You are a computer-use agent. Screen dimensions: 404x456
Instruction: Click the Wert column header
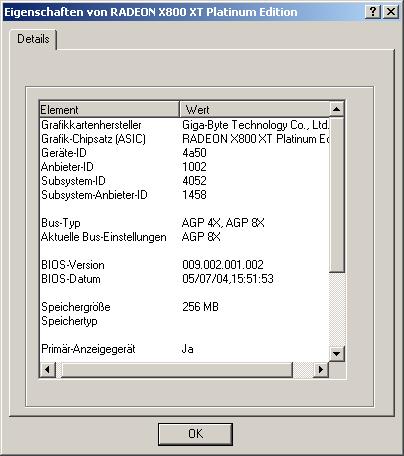(x=254, y=109)
